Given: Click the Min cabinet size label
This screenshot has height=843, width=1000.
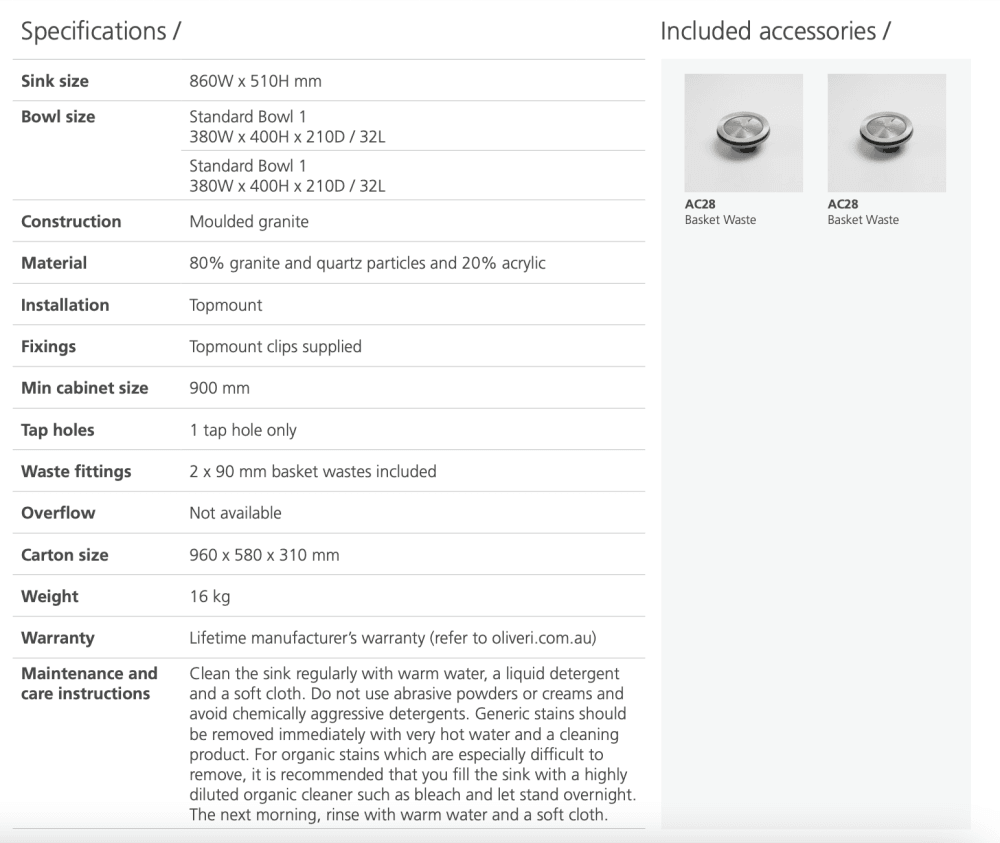Looking at the screenshot, I should click(x=84, y=388).
